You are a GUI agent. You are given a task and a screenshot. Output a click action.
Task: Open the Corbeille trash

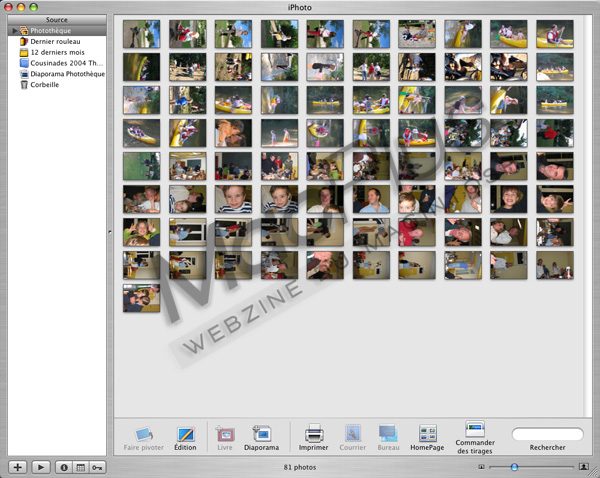point(57,85)
